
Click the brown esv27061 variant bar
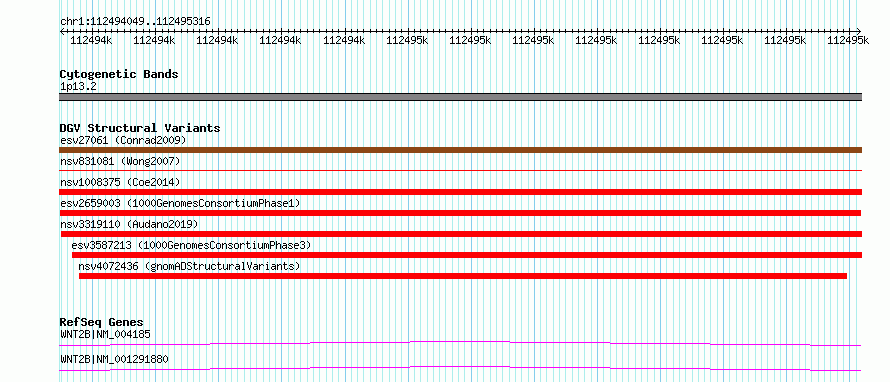(x=460, y=150)
